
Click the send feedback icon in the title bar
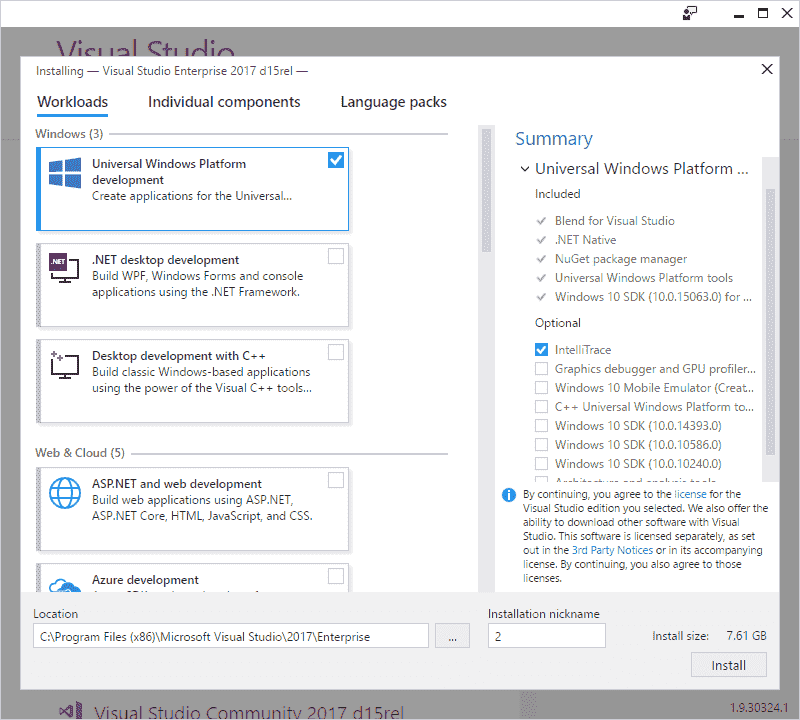click(688, 13)
